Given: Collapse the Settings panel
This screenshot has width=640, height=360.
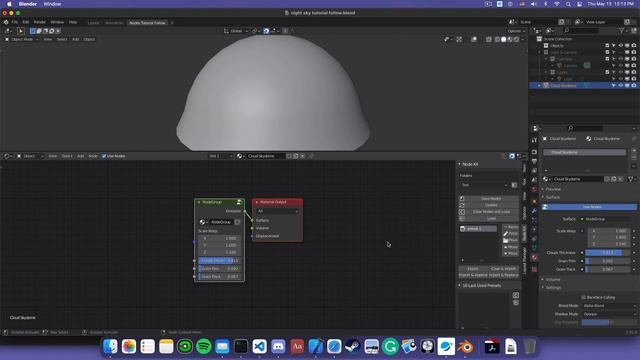Looking at the screenshot, I should click(x=553, y=288).
